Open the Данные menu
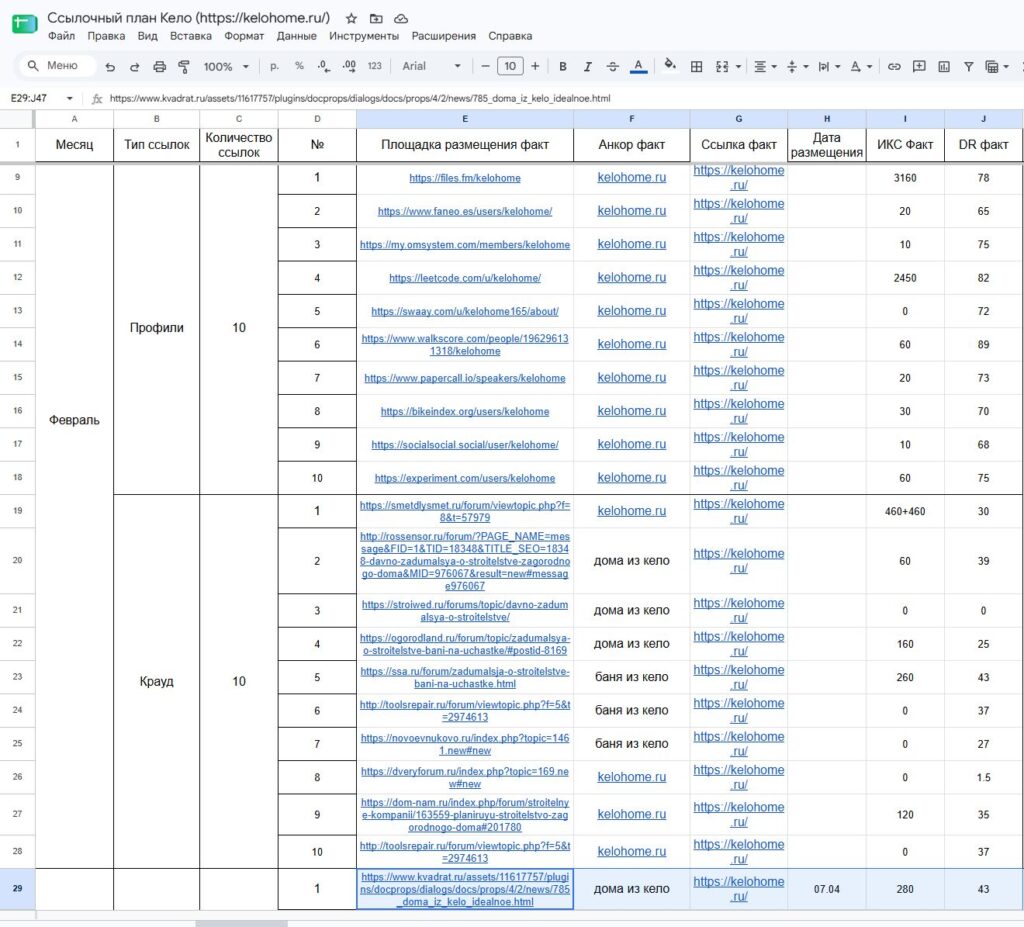Image resolution: width=1024 pixels, height=927 pixels. (x=296, y=36)
